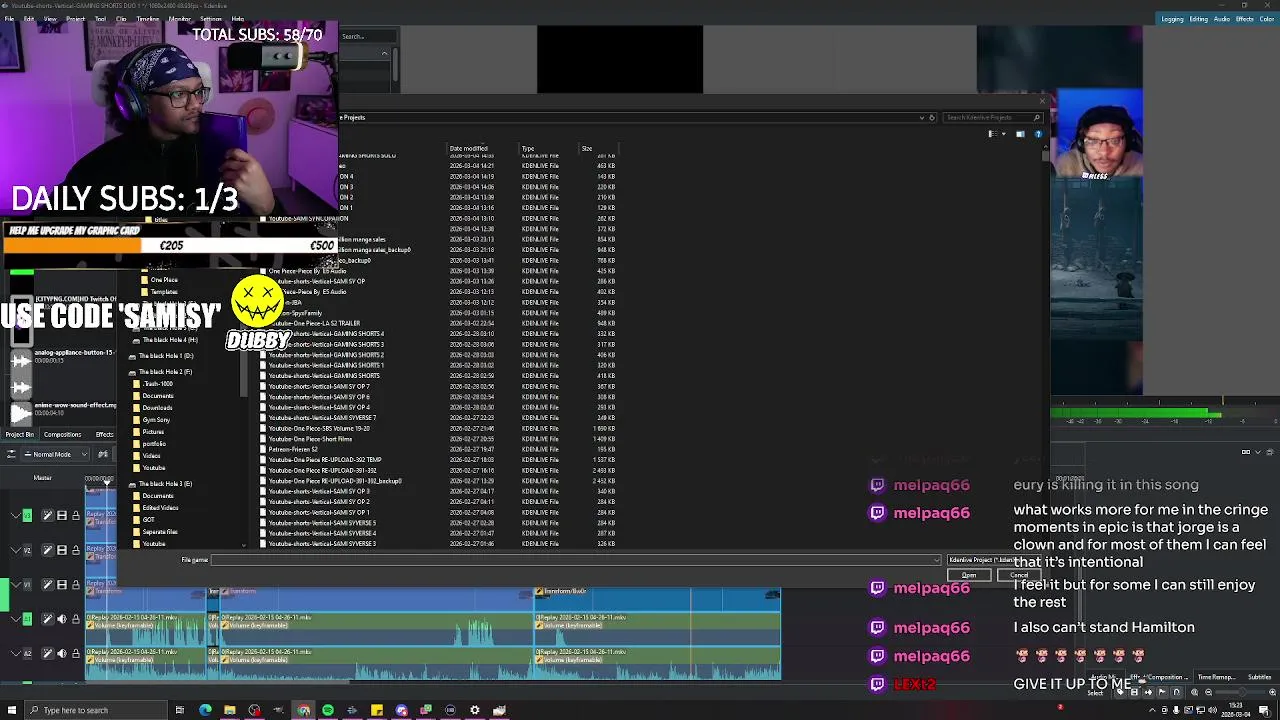Lock track V2 using its padlock icon
Viewport: 1280px width, 720px height.
pyautogui.click(x=76, y=550)
